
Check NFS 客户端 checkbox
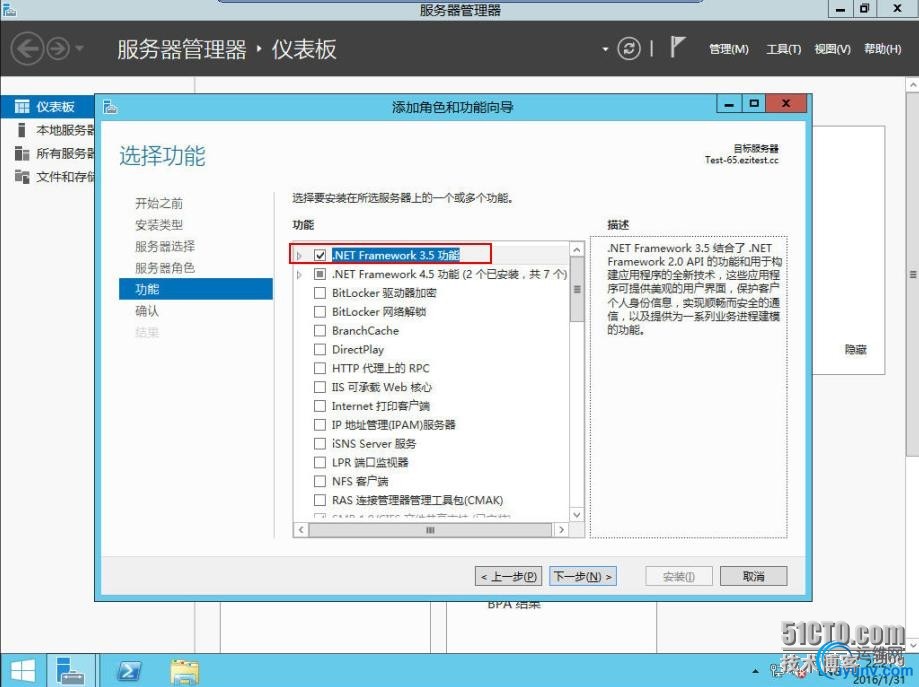pyautogui.click(x=320, y=481)
